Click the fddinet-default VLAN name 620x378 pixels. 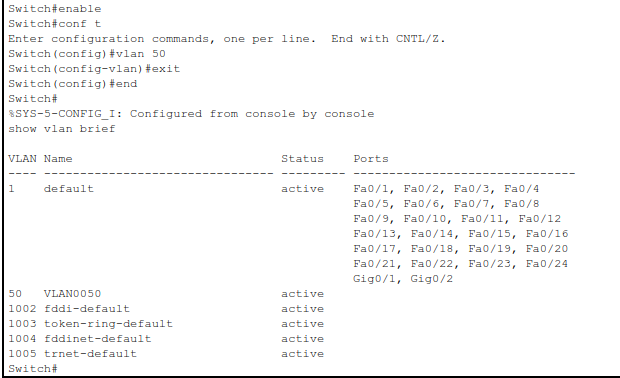click(x=98, y=339)
